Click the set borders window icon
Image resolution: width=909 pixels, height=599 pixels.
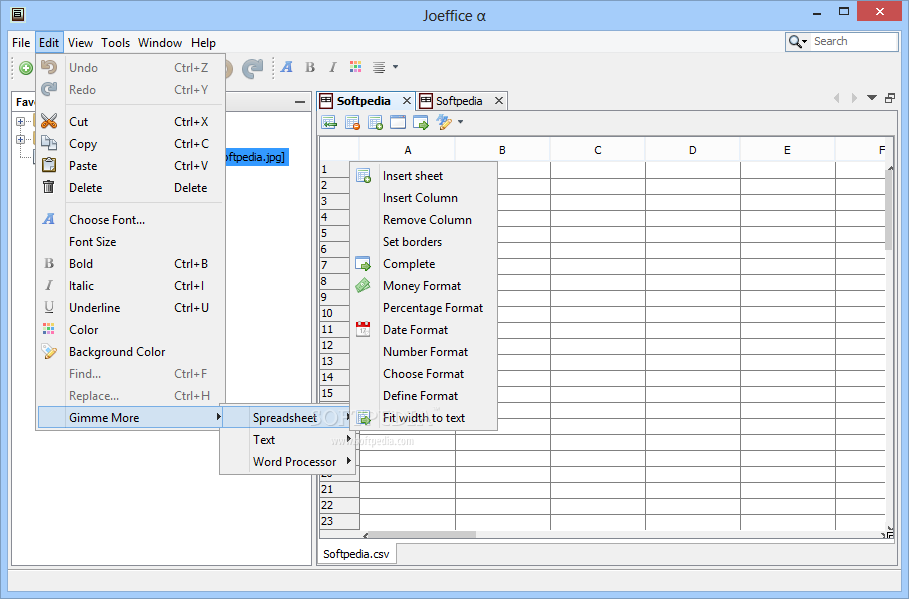click(398, 122)
